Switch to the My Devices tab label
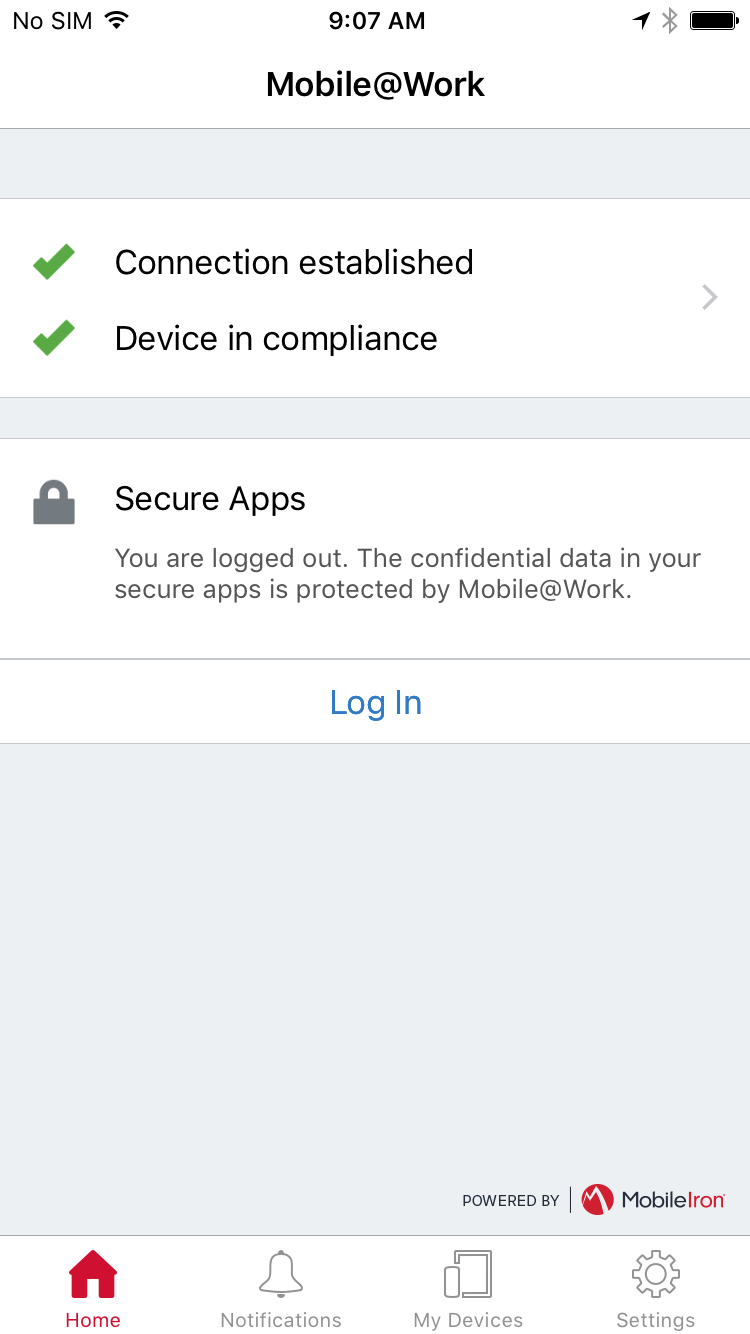The image size is (750, 1334). pos(468,1320)
